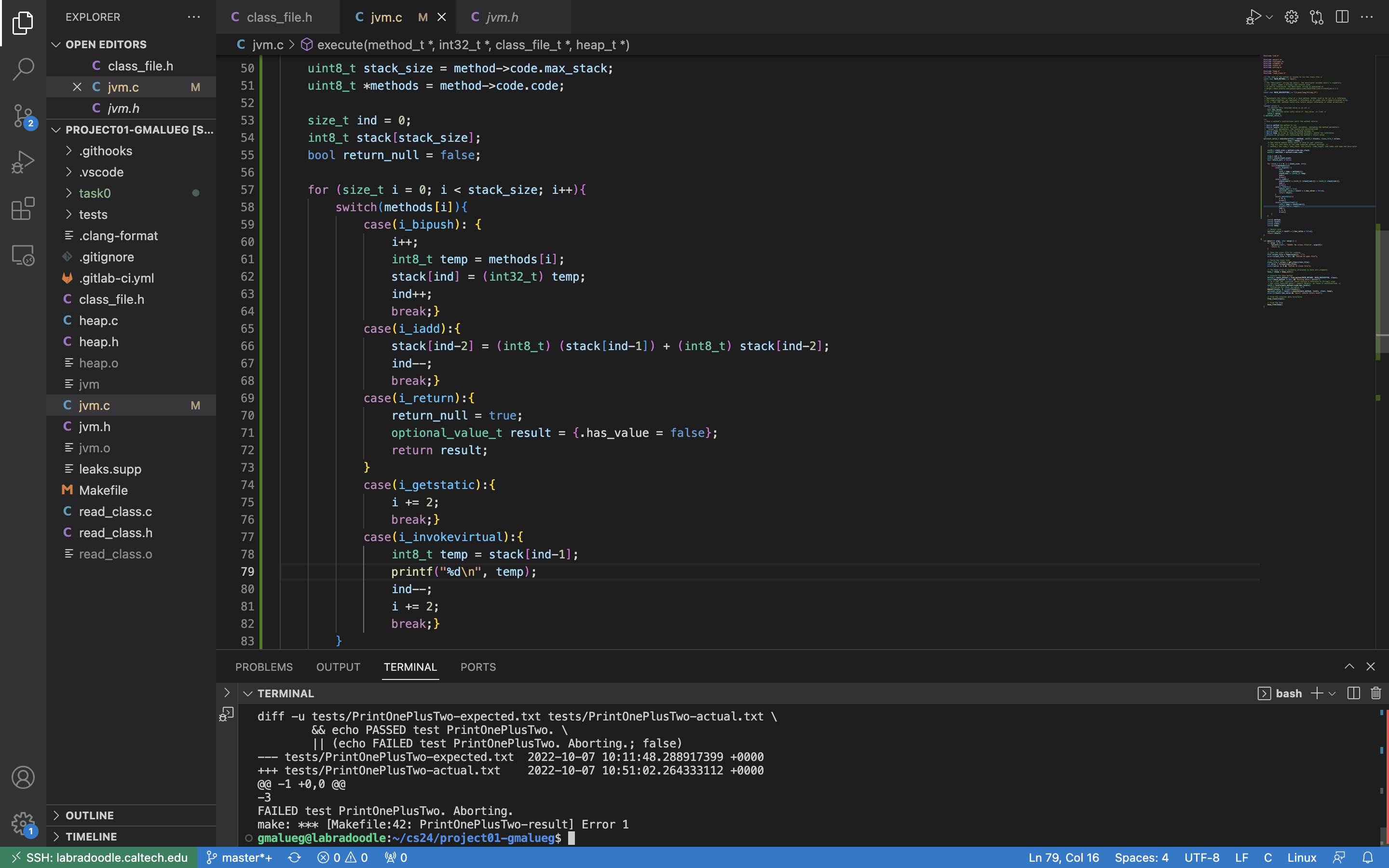The width and height of the screenshot is (1389, 868).
Task: Expand the OUTLINE section
Action: [89, 815]
